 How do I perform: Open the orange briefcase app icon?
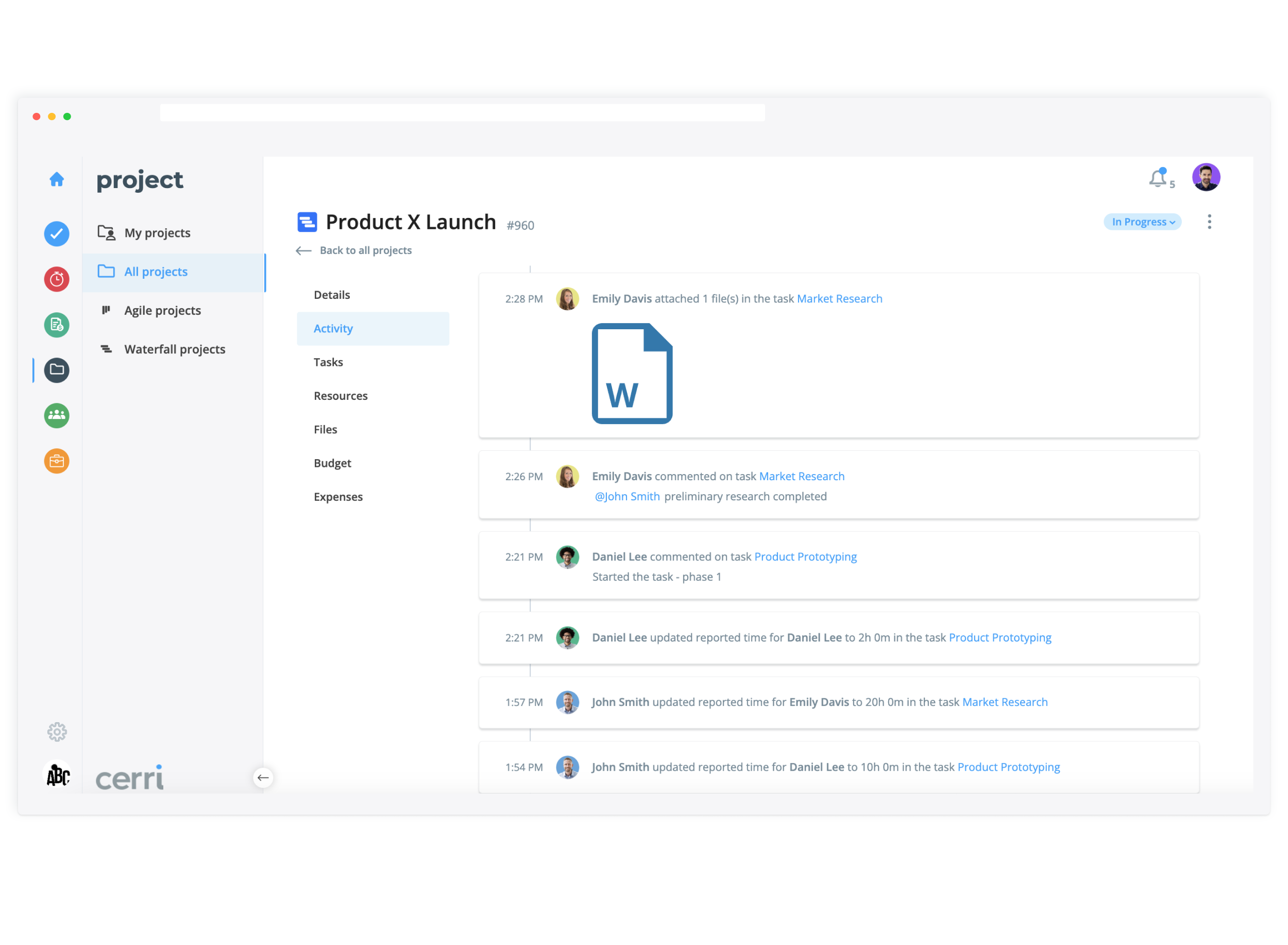(x=57, y=461)
